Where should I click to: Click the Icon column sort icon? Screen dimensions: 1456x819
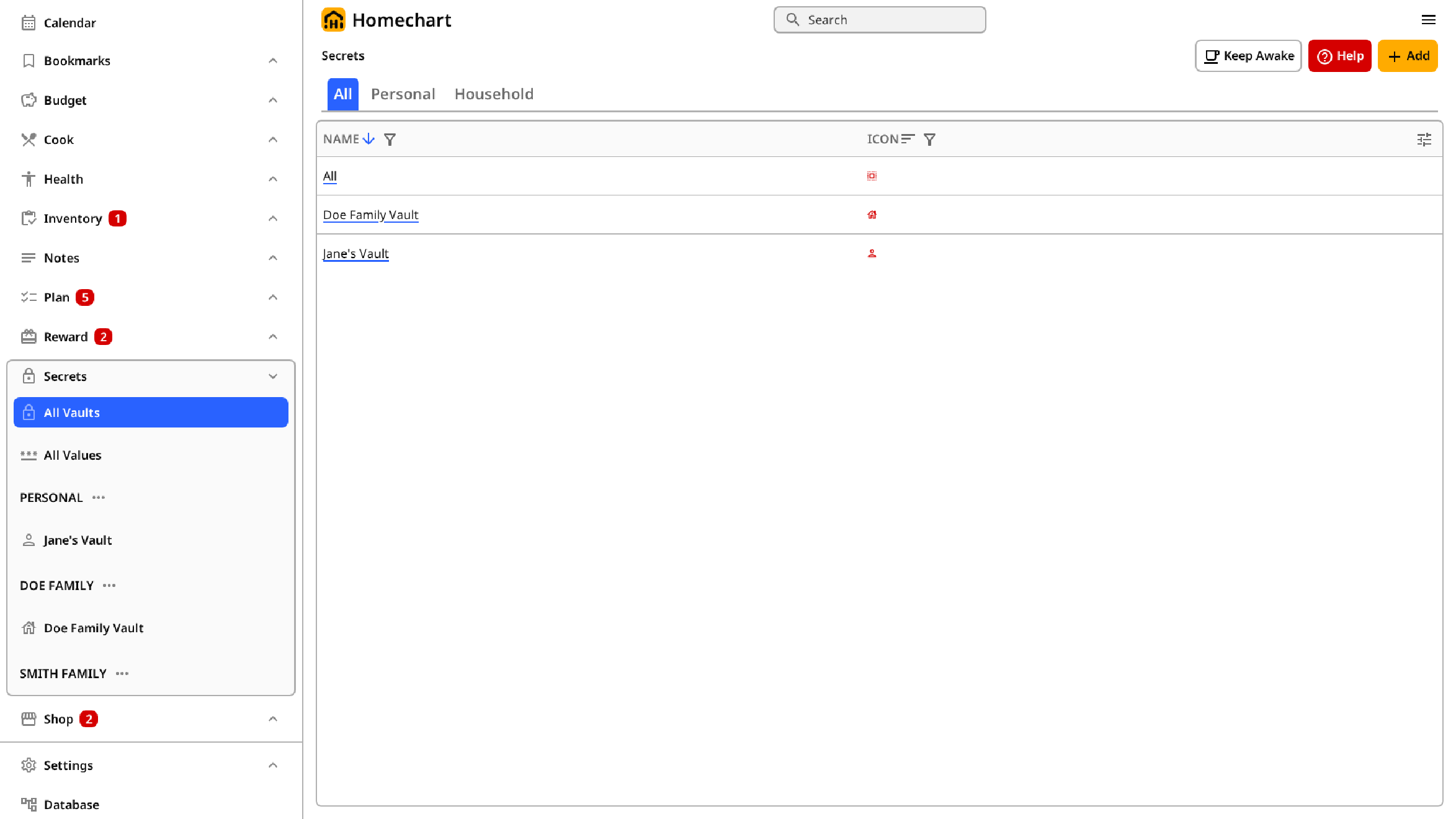pyautogui.click(x=908, y=139)
